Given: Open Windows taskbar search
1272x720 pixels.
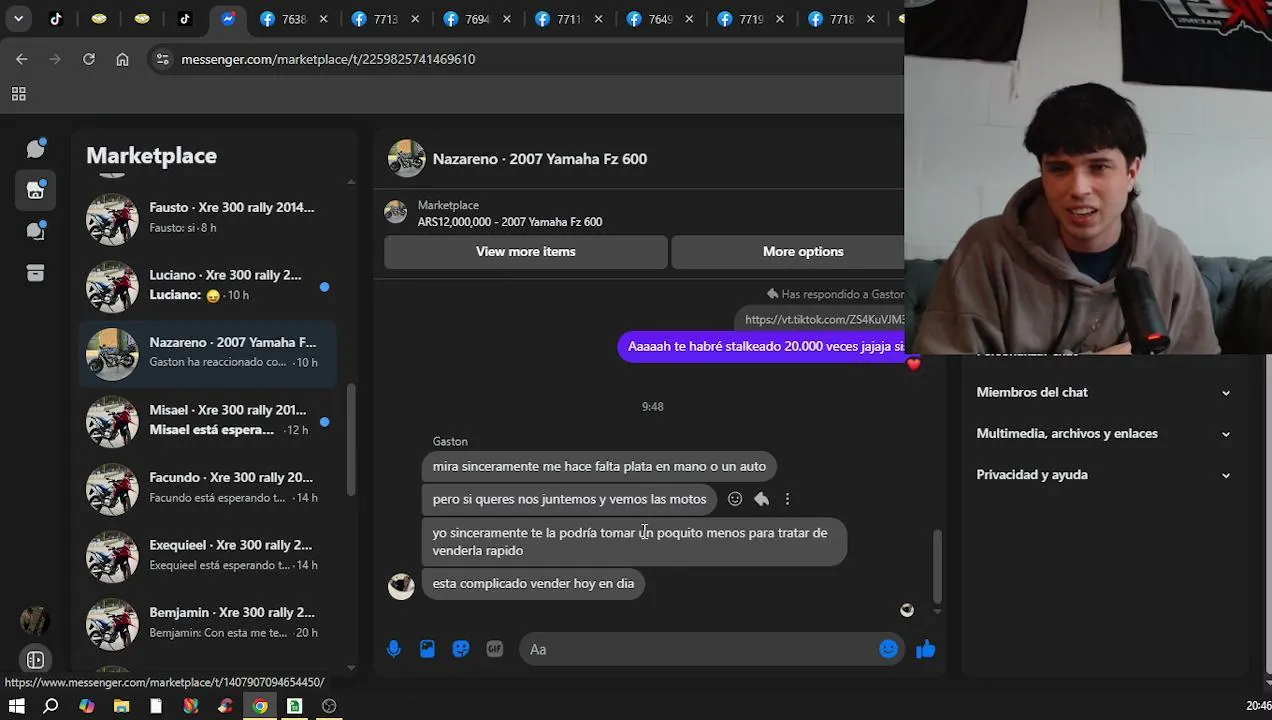Looking at the screenshot, I should [x=51, y=706].
